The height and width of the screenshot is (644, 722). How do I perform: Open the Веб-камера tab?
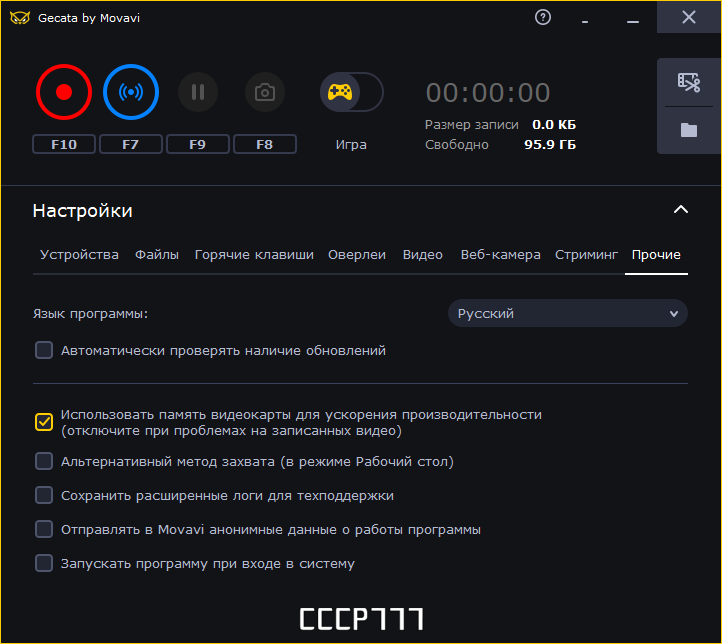click(501, 255)
